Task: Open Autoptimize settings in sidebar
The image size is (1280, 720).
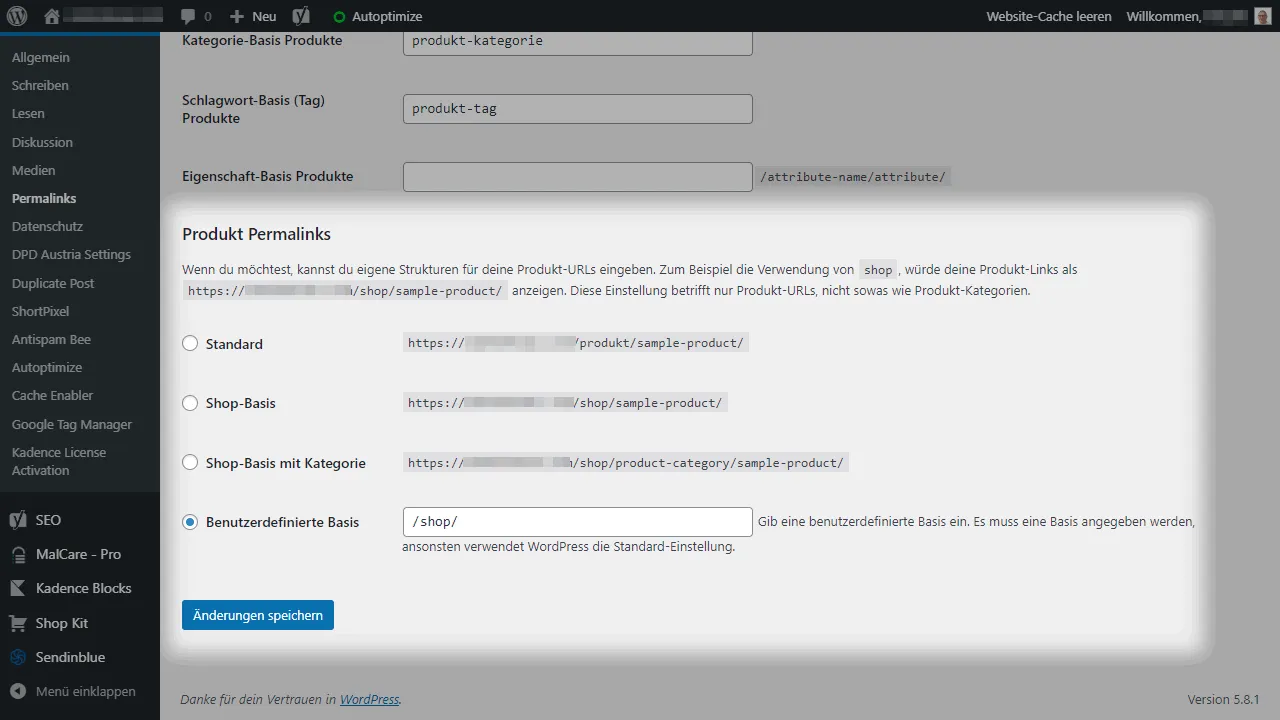Action: click(x=47, y=367)
